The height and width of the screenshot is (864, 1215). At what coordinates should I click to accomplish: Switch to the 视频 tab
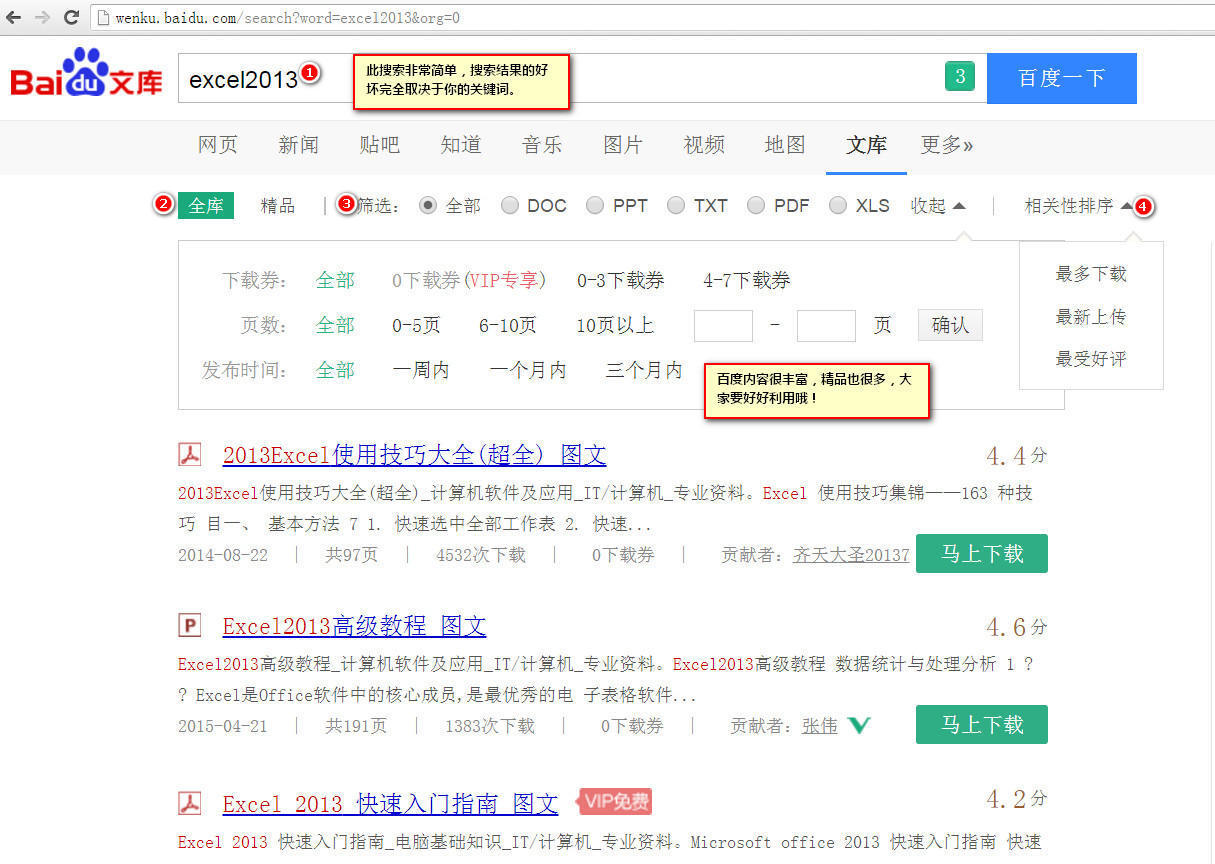point(704,145)
